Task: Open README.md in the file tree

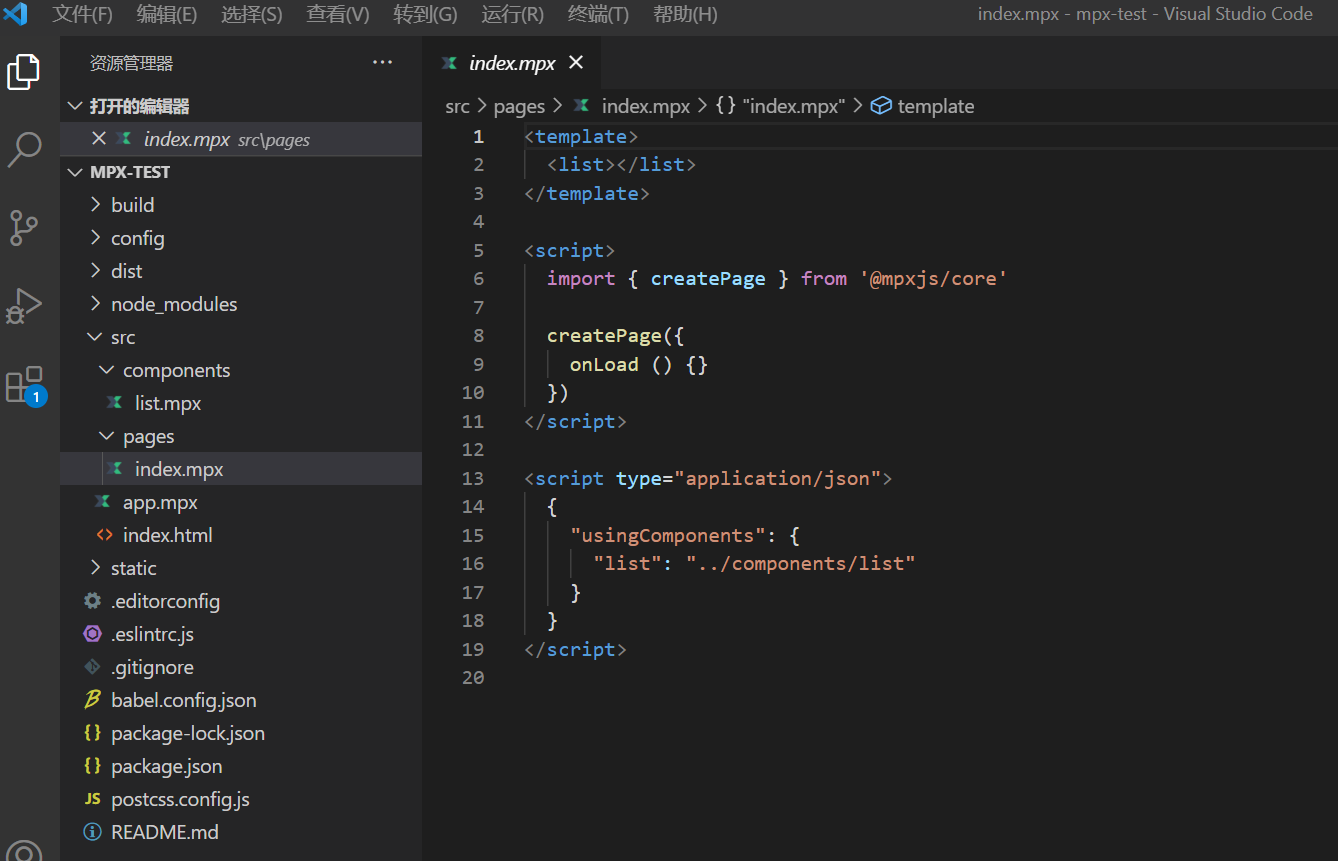Action: coord(165,832)
